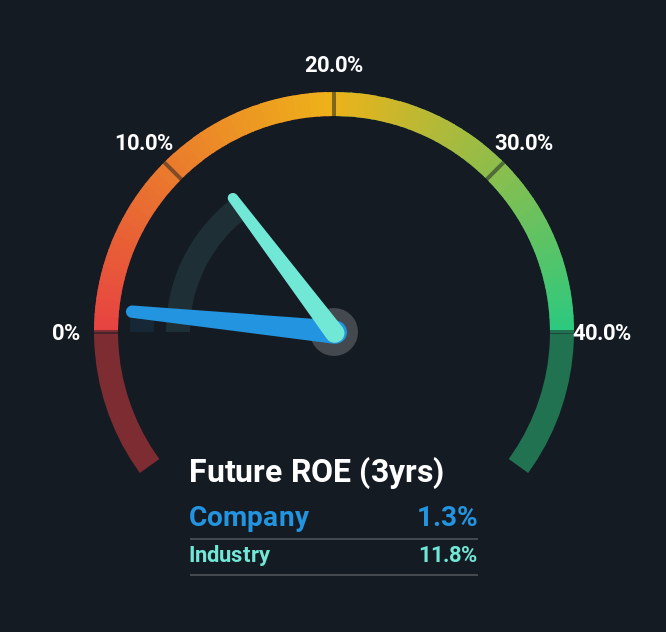The image size is (666, 632).
Task: Click the 30.0% tick mark on arc
Action: click(495, 170)
